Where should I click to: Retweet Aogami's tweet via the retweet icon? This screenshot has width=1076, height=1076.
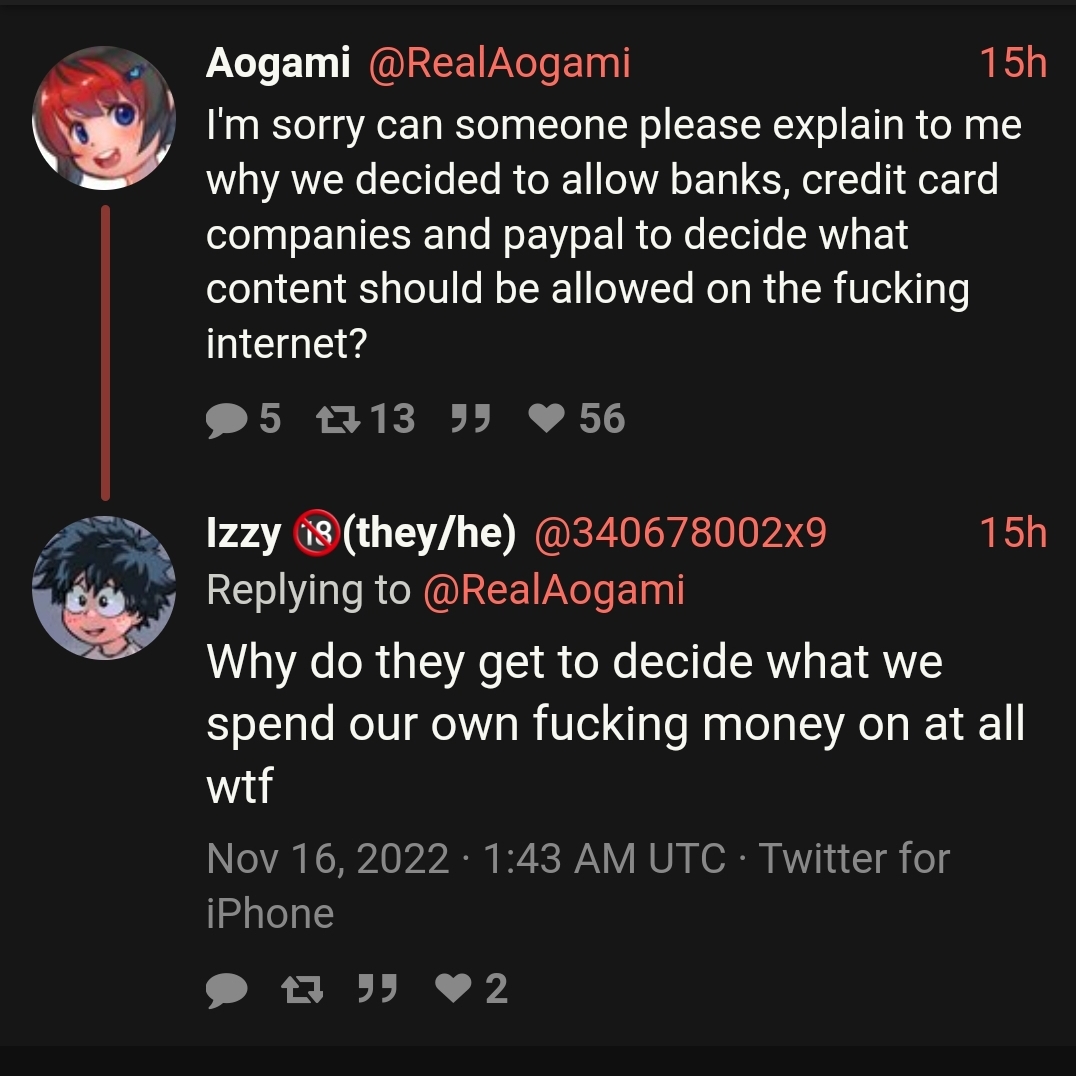click(x=338, y=419)
